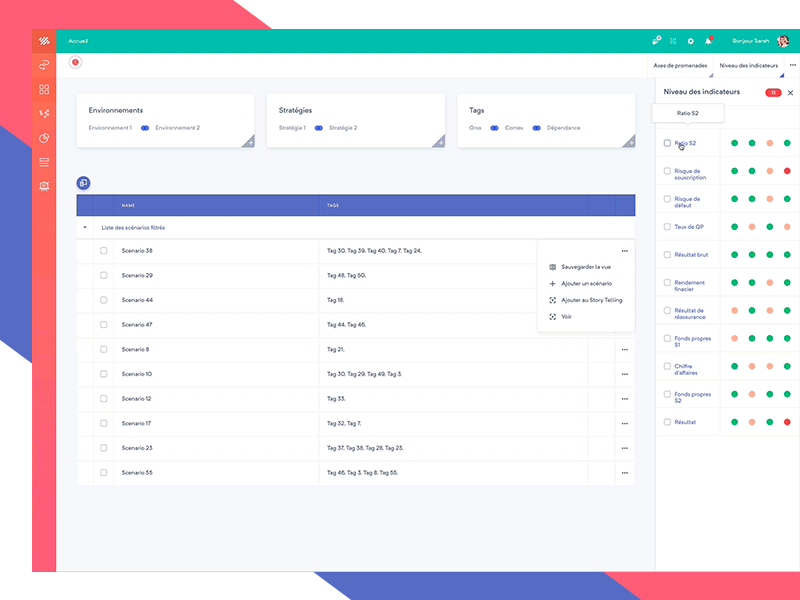The width and height of the screenshot is (800, 600).
Task: Click the grid view icon above the scenarios table
Action: (82, 182)
